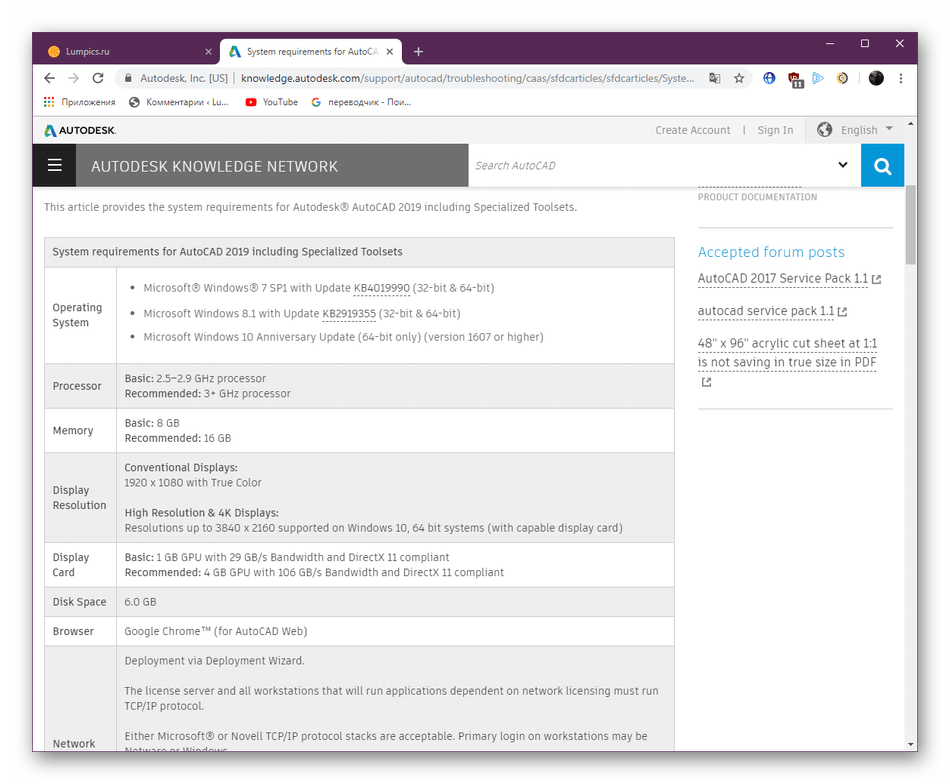Viewport: 950px width, 784px height.
Task: Close the Lumpics.ru tab
Action: [x=208, y=51]
